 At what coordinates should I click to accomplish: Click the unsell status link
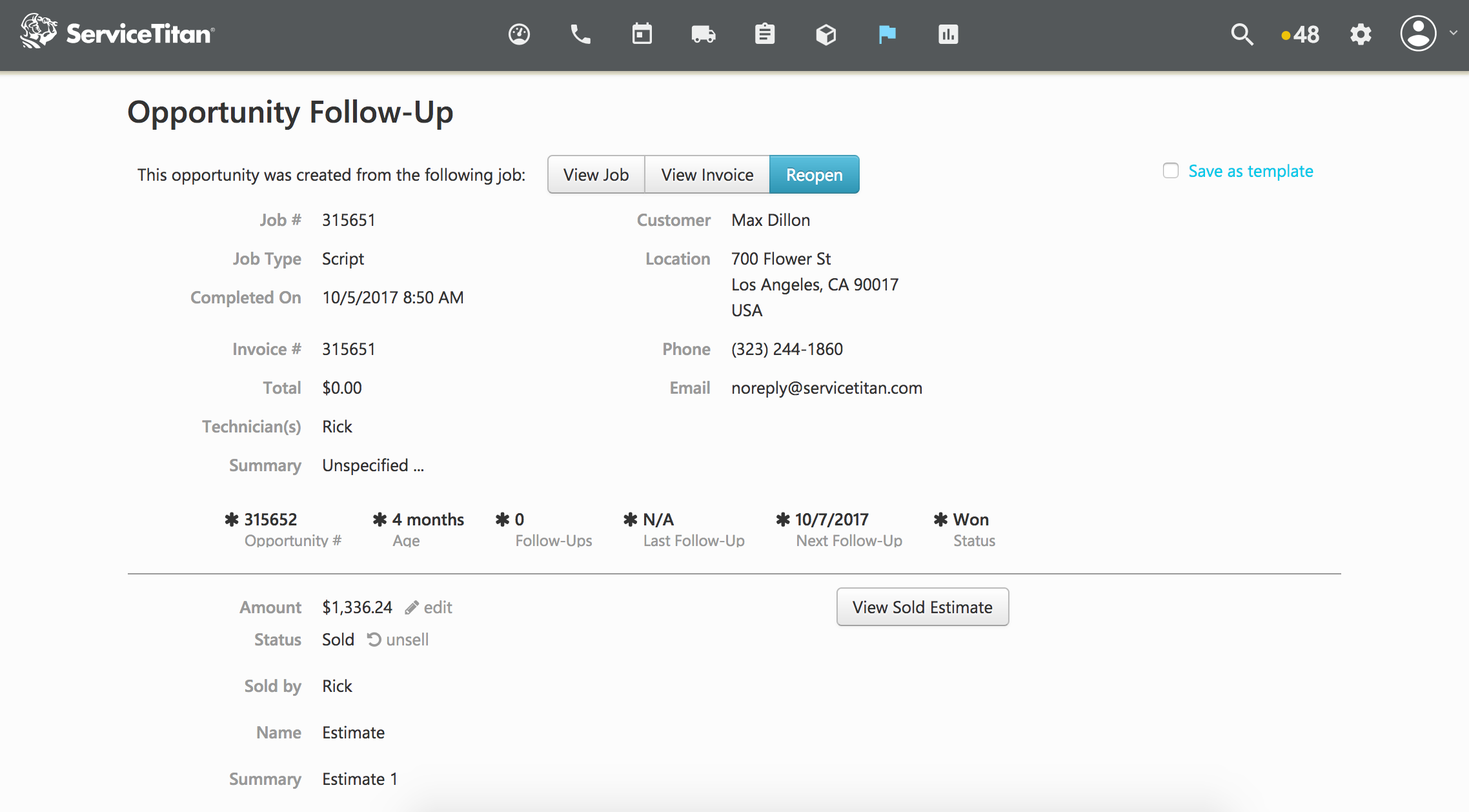[x=398, y=640]
